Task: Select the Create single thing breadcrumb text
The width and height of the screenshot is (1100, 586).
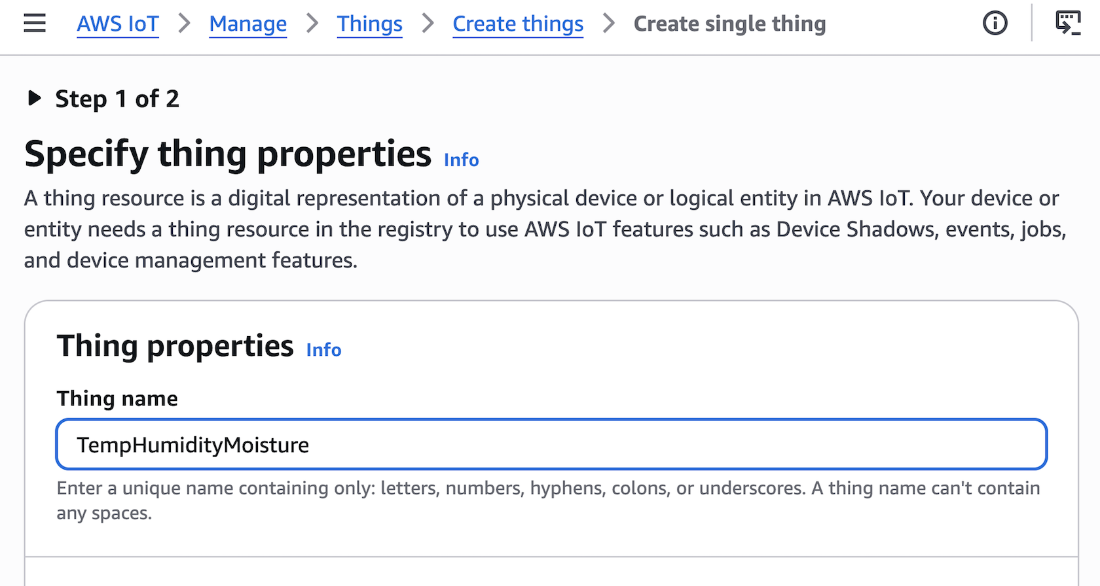Action: [730, 24]
